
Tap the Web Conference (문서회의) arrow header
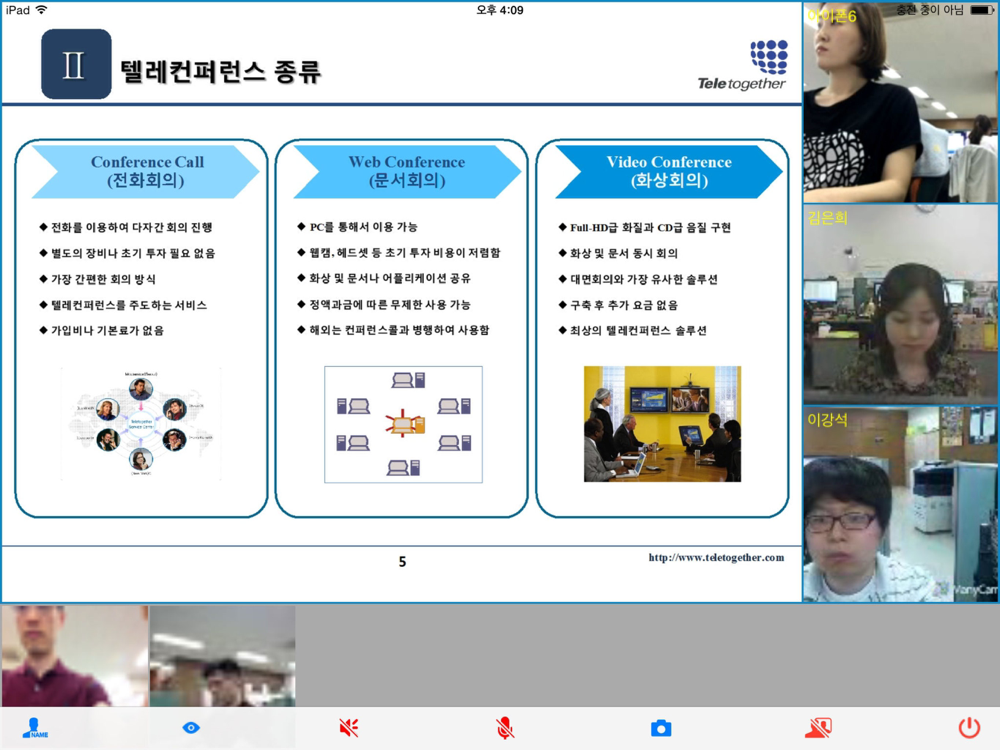point(407,172)
